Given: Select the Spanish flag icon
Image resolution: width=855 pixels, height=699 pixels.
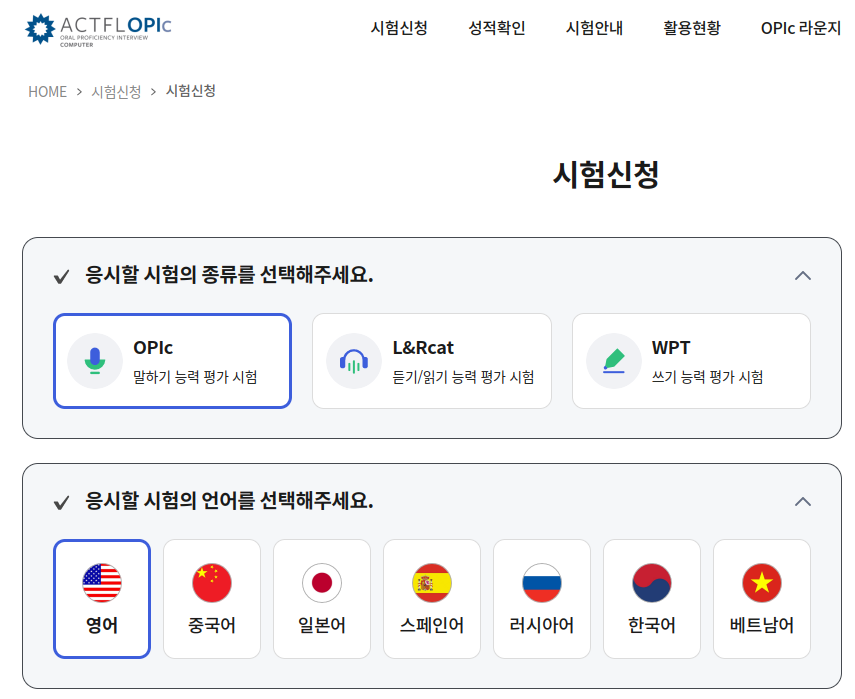Looking at the screenshot, I should click(x=431, y=582).
